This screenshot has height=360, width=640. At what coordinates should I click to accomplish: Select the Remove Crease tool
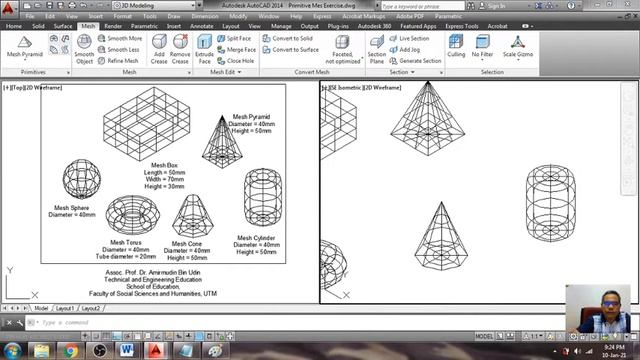pos(180,49)
